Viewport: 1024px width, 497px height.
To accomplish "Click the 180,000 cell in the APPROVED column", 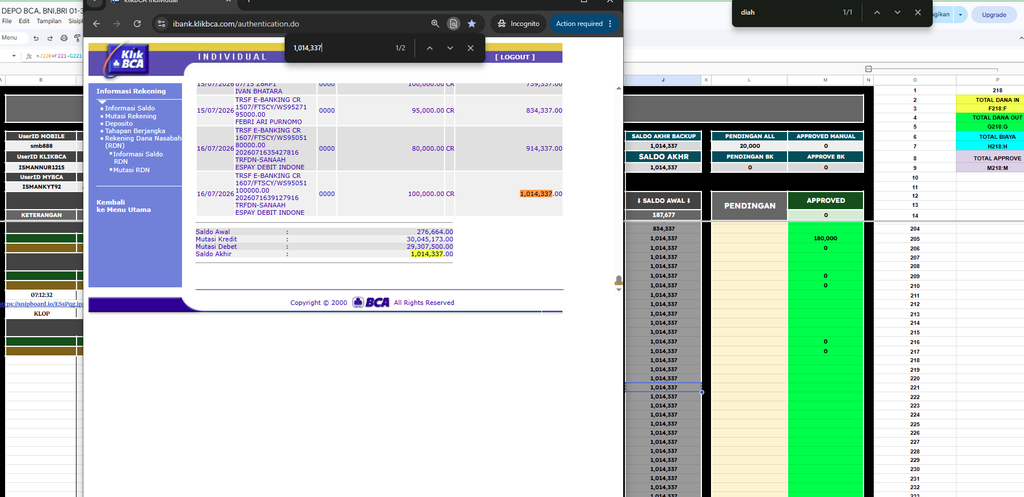I will pos(825,238).
